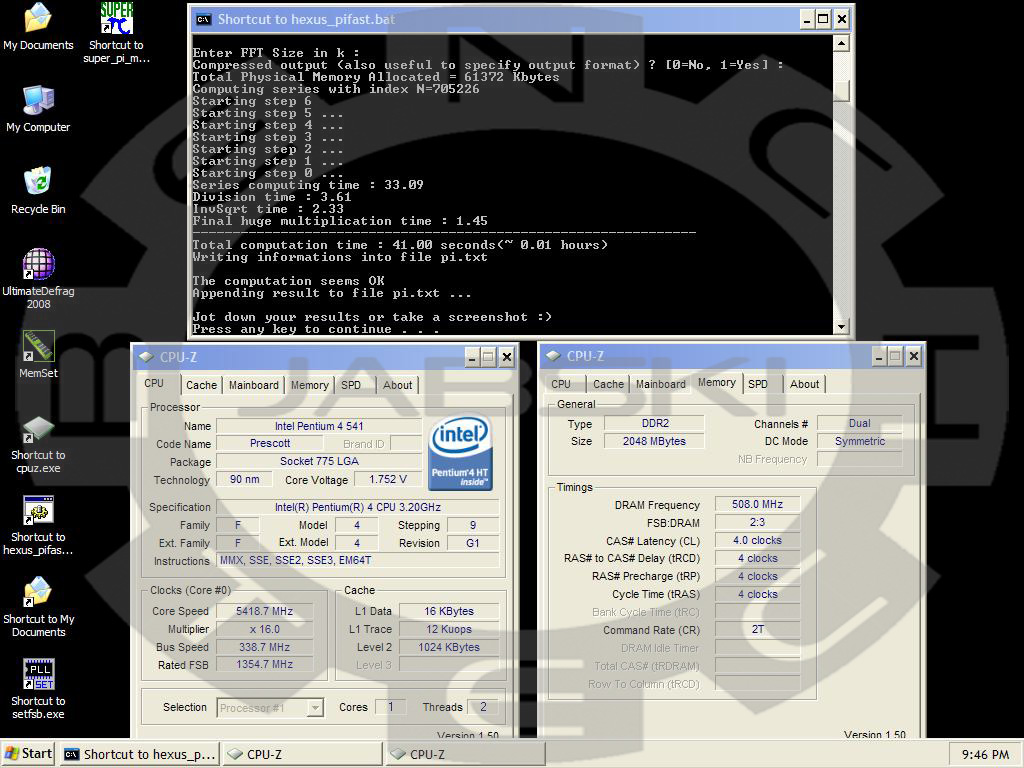This screenshot has width=1024, height=768.
Task: Click the Total computation time line in console
Action: coord(400,245)
